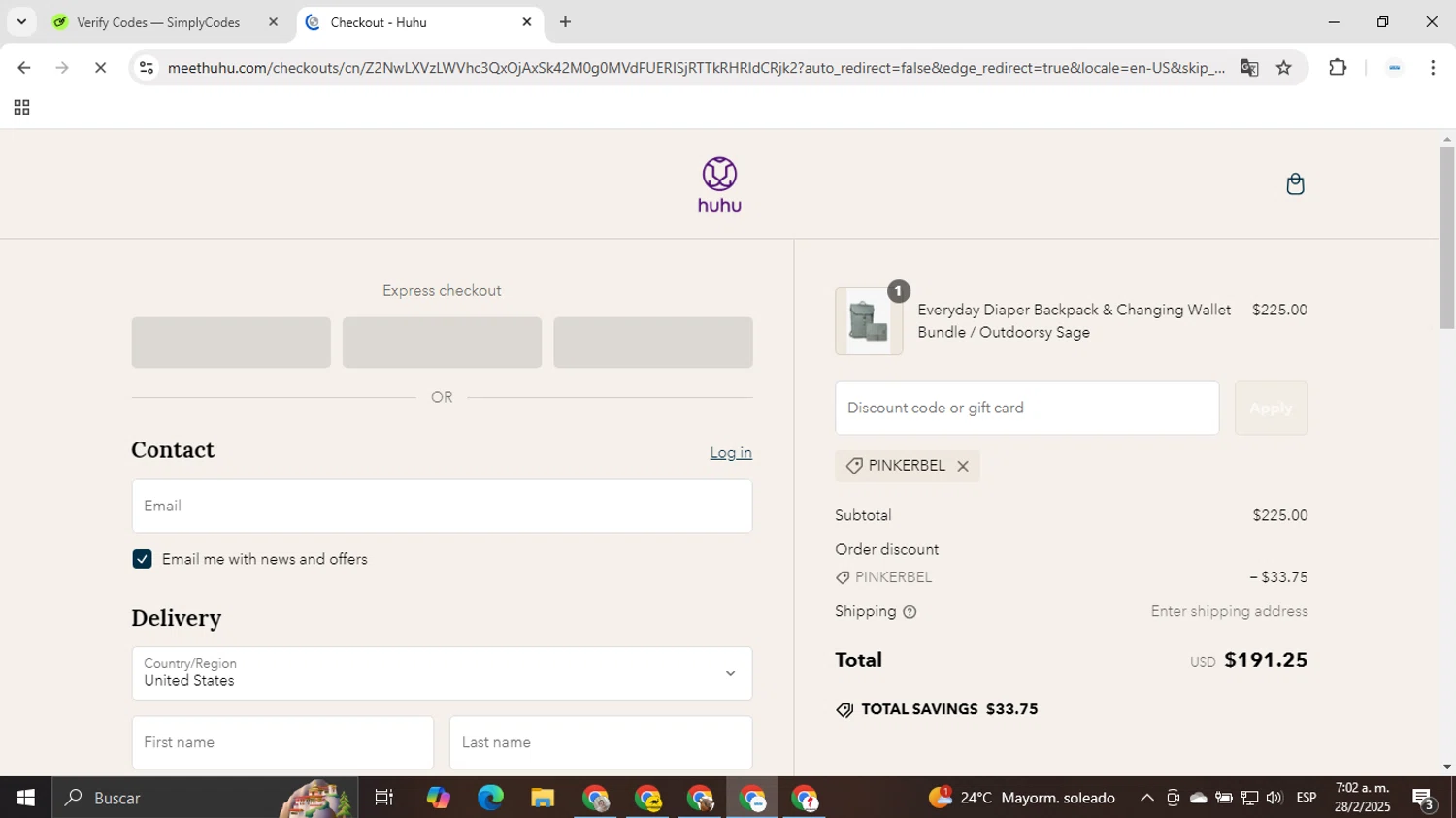
Task: Open the network icon in system tray
Action: click(1249, 798)
